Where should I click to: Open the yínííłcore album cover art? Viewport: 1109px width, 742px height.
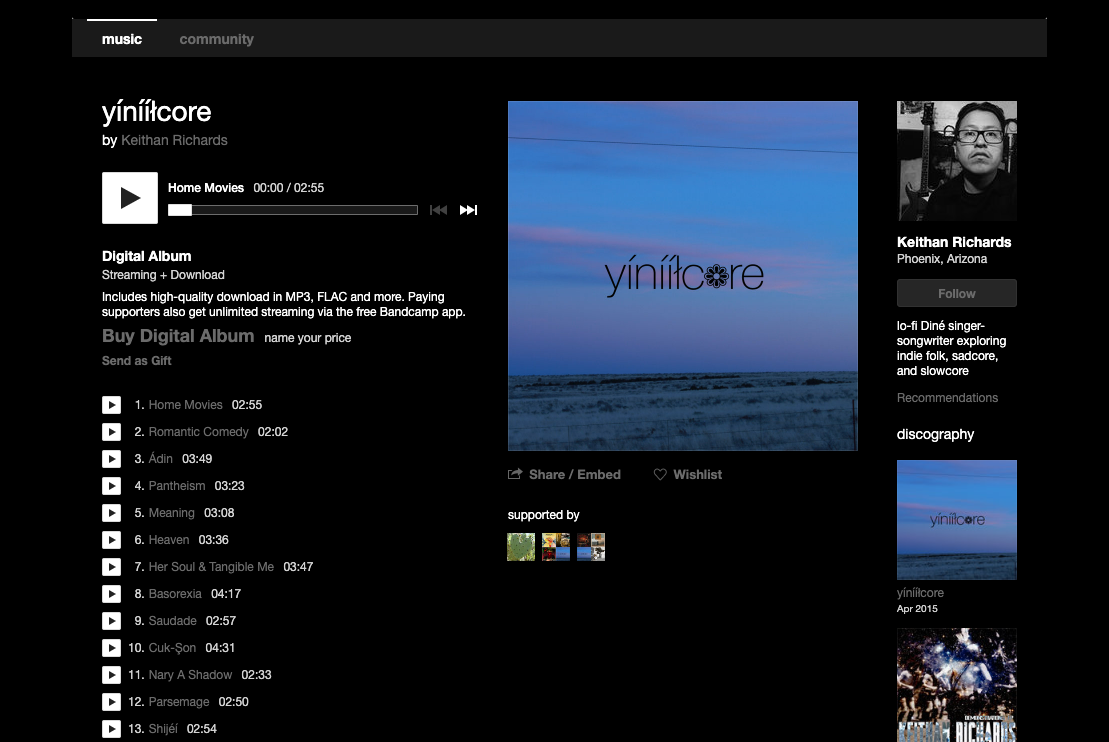click(682, 276)
